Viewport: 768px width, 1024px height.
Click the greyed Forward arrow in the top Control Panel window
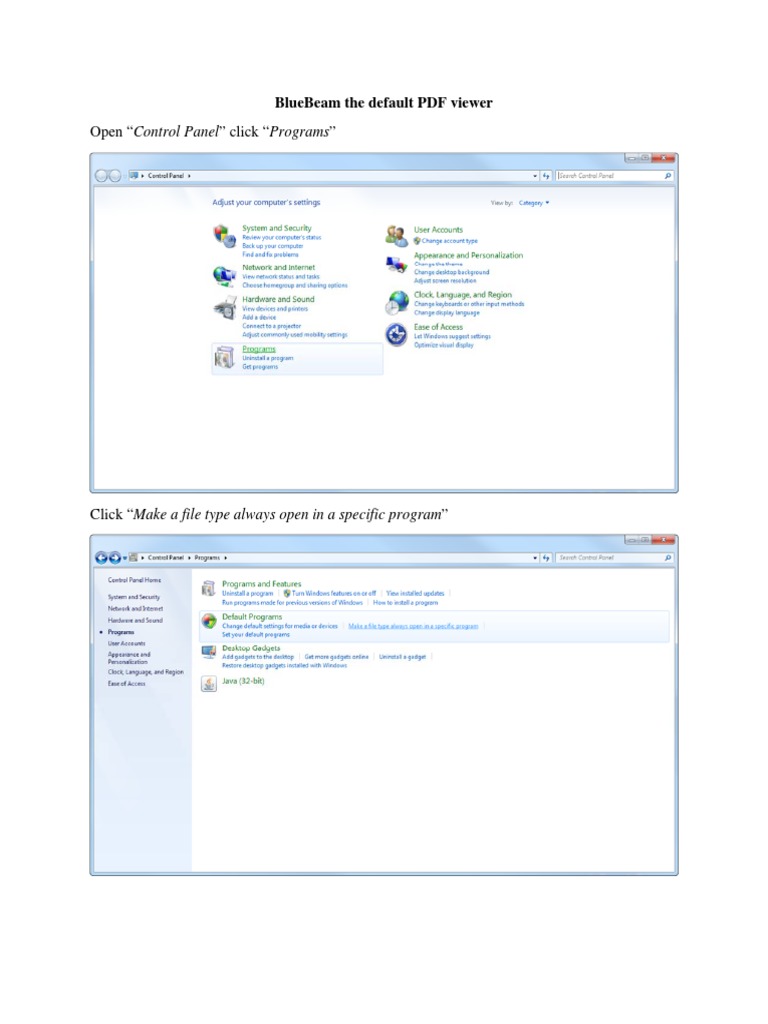115,176
